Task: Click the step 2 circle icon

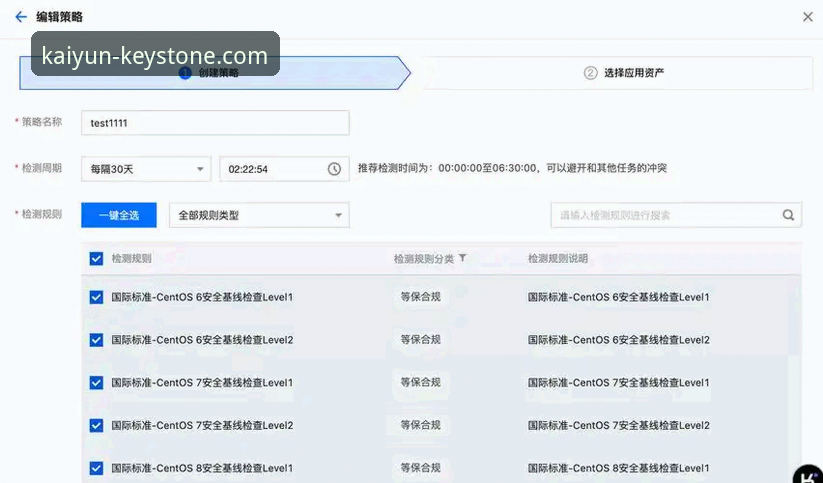Action: click(x=590, y=73)
